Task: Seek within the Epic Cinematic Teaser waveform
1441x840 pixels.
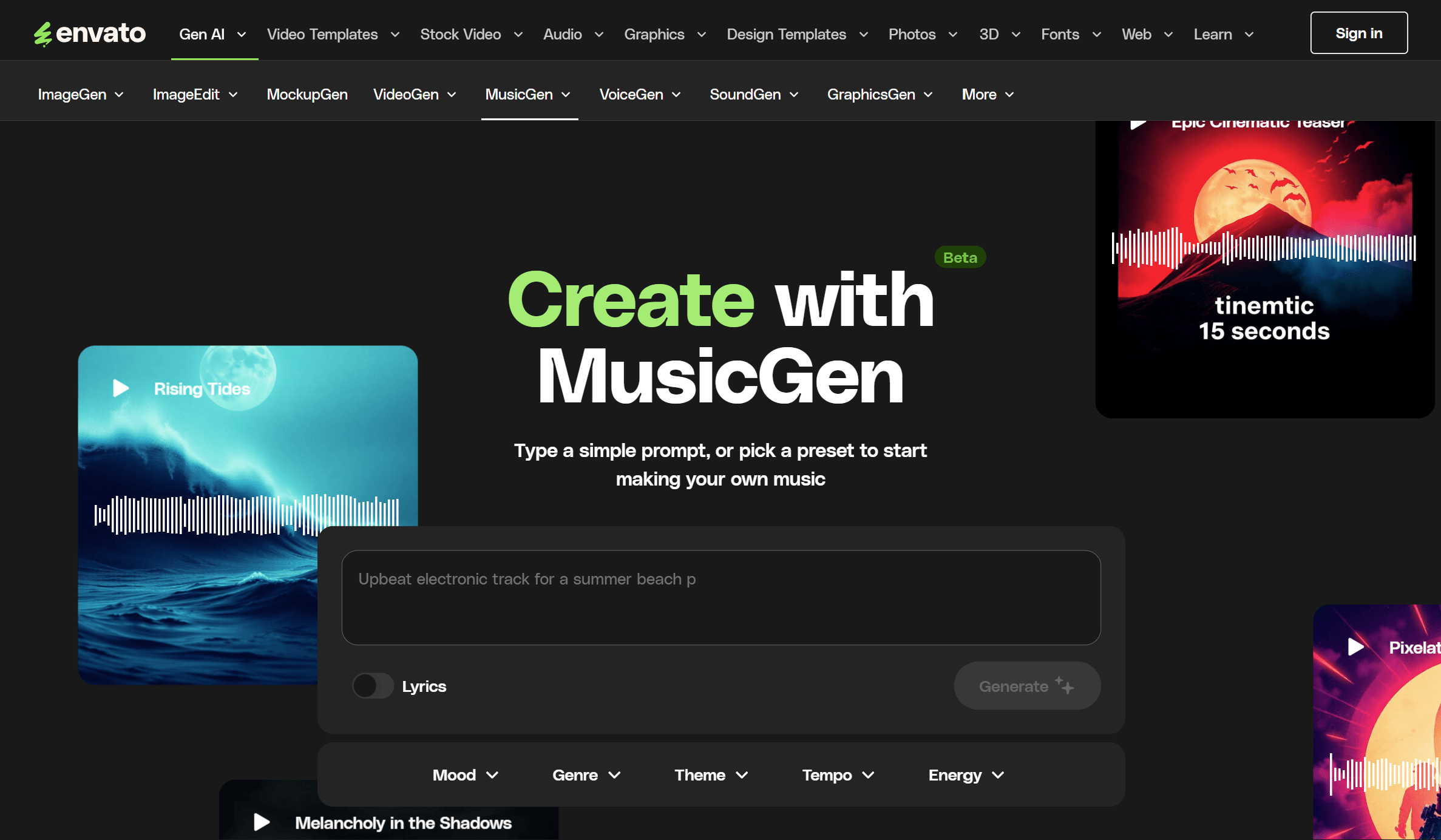Action: (x=1264, y=248)
